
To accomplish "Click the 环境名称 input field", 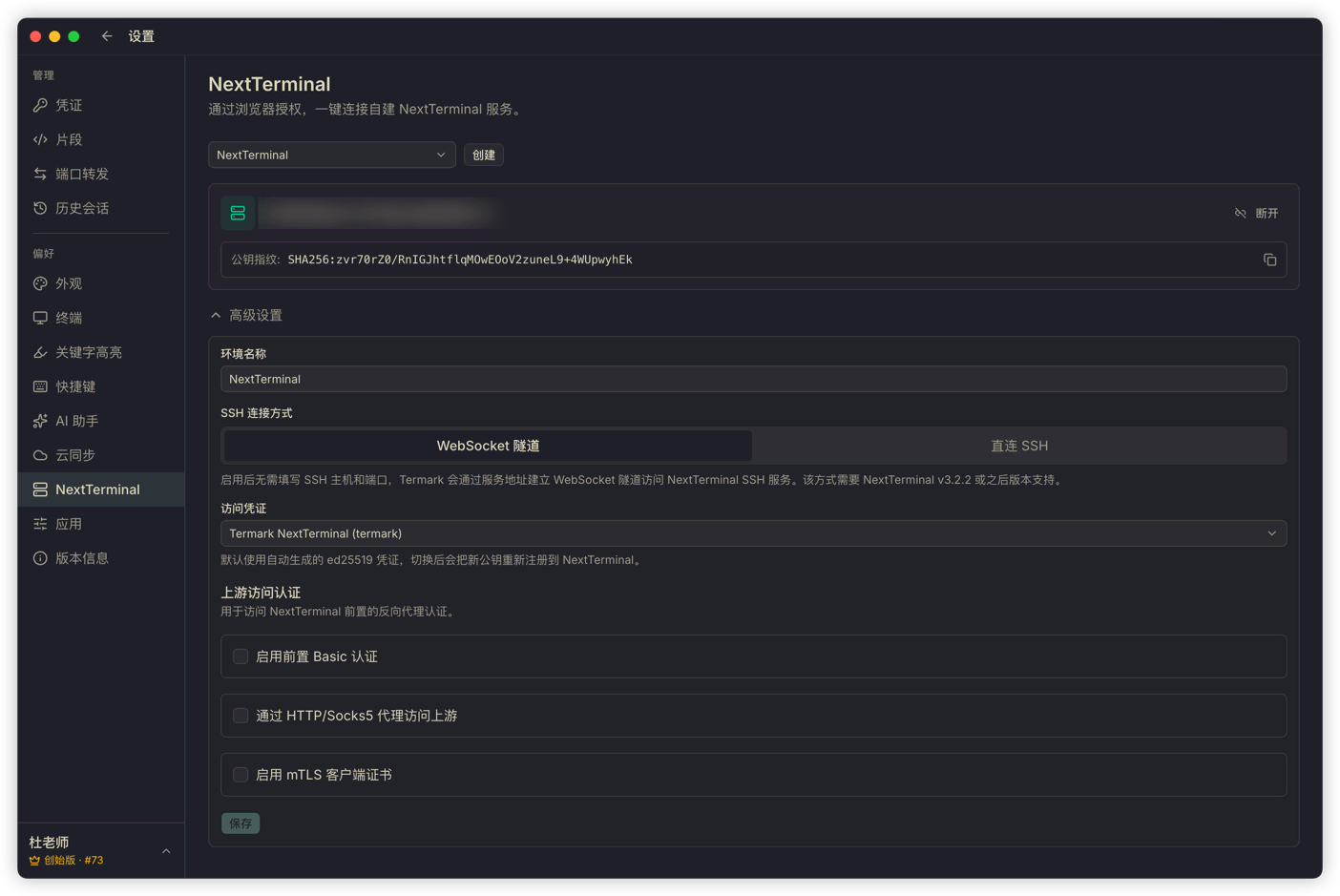I will 753,379.
